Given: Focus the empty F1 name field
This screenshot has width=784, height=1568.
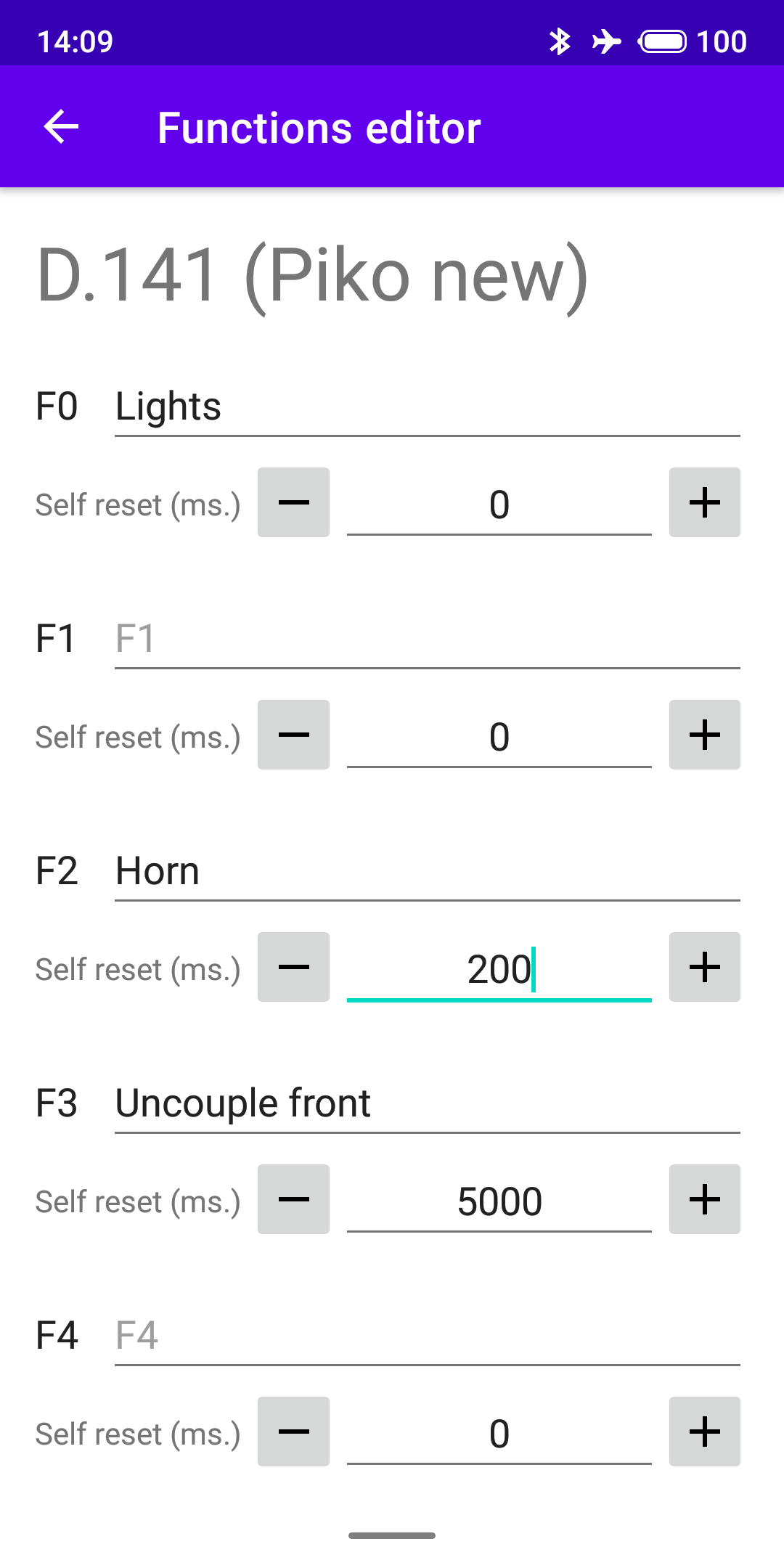Looking at the screenshot, I should tap(427, 639).
